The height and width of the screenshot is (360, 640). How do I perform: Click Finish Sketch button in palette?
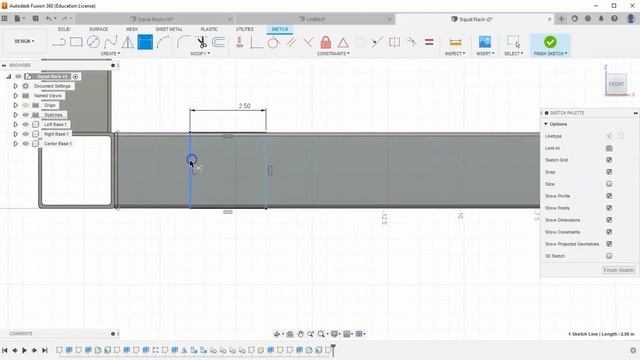click(618, 270)
